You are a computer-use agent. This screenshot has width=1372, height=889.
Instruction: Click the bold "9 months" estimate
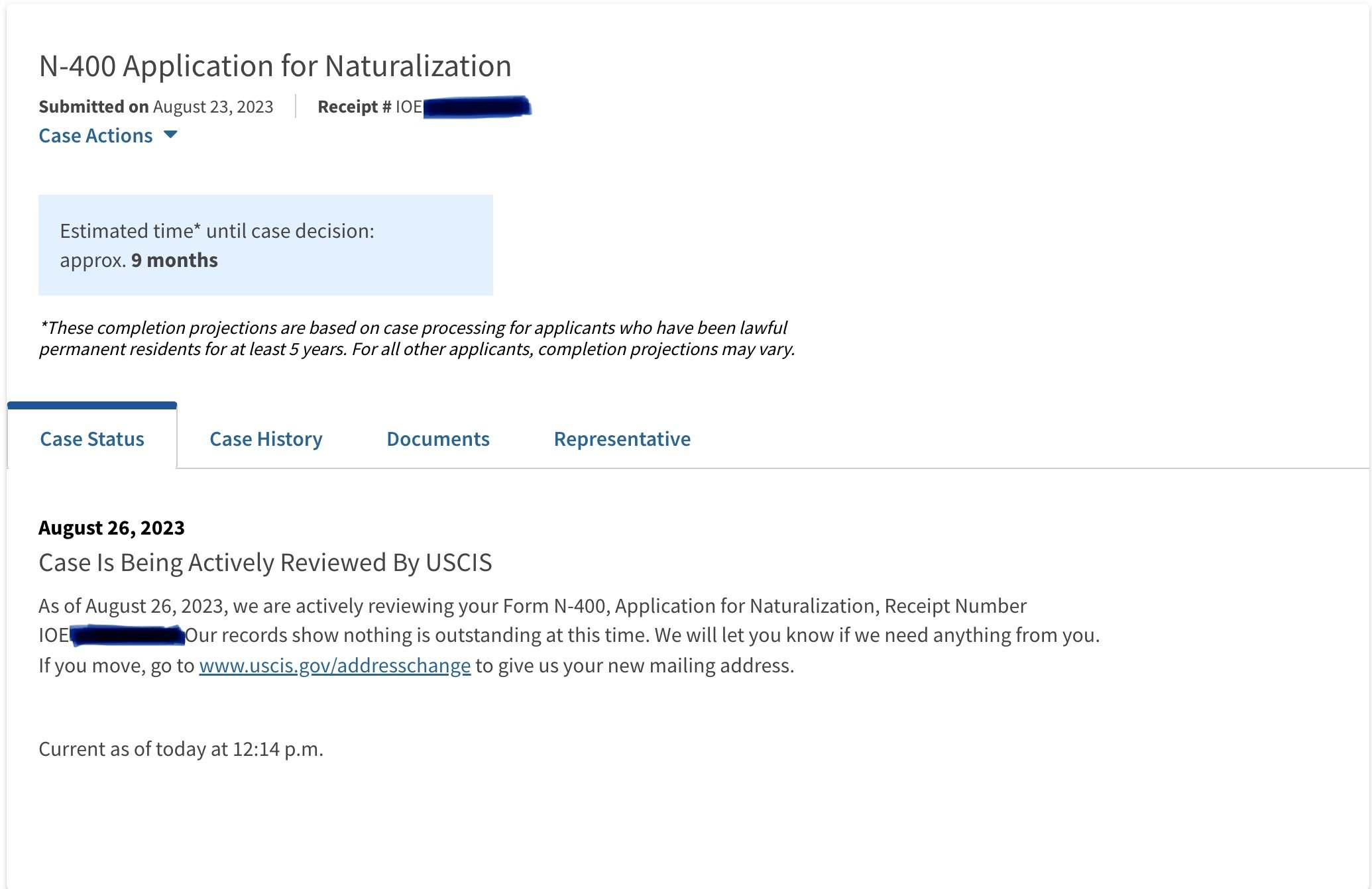[174, 260]
